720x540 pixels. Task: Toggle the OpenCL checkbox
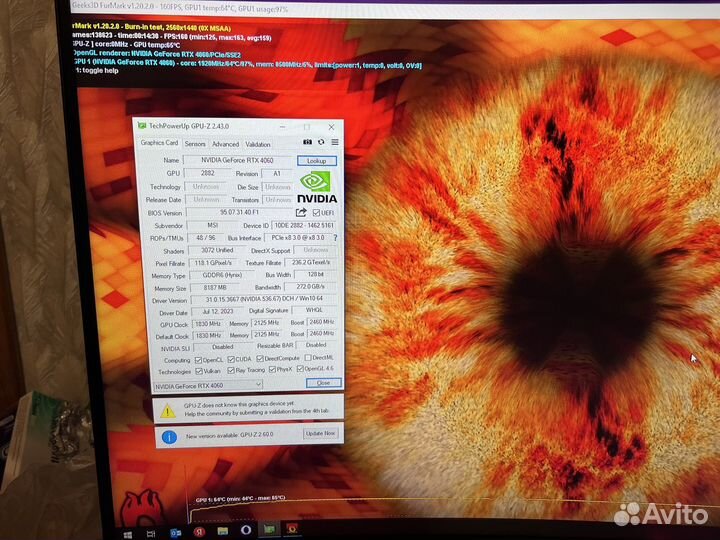(x=198, y=360)
